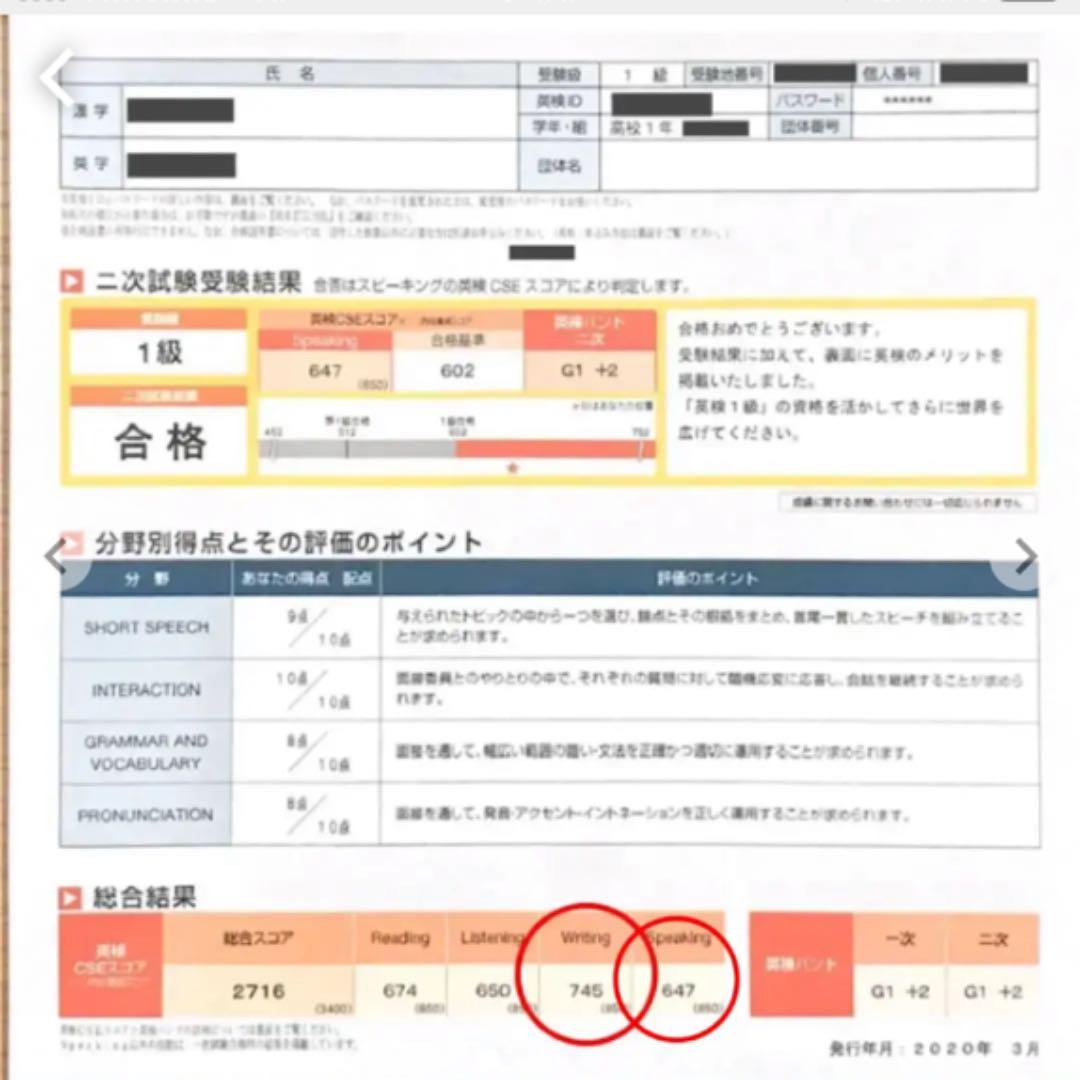Screen dimensions: 1080x1080
Task: Click the '650' Listening score
Action: pos(493,991)
